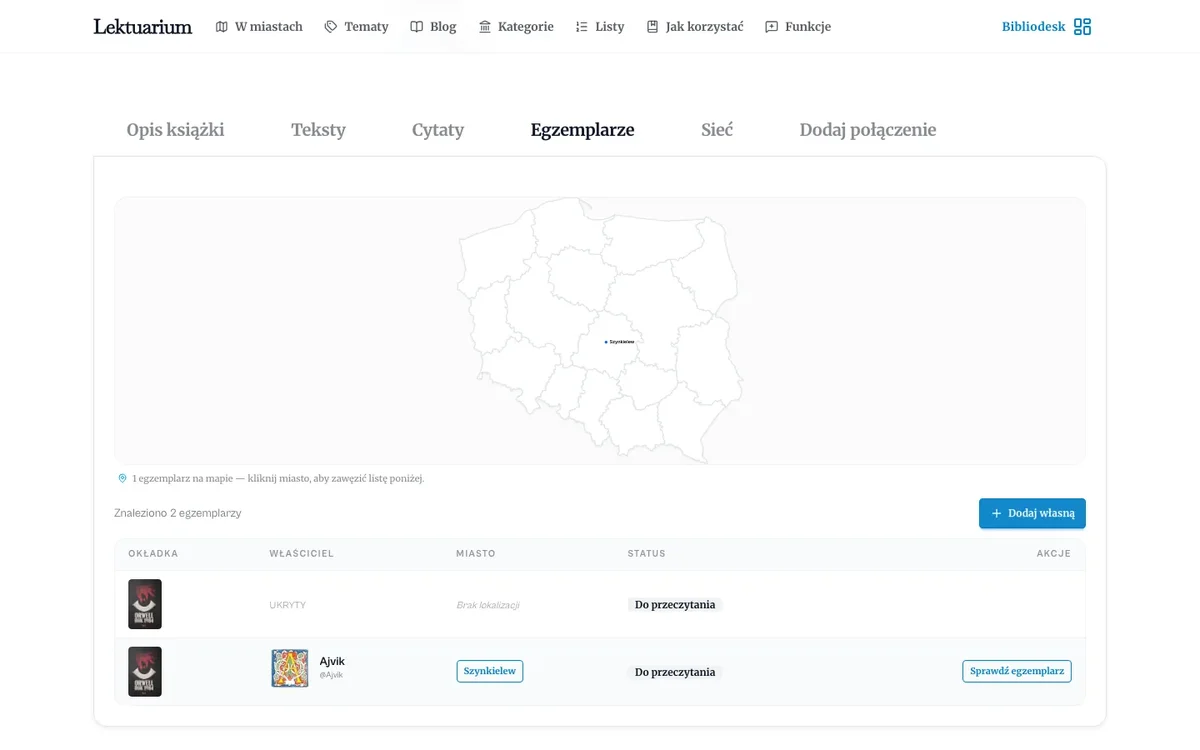Click the open book icon beside Blog
This screenshot has width=1200, height=750.
pyautogui.click(x=417, y=27)
